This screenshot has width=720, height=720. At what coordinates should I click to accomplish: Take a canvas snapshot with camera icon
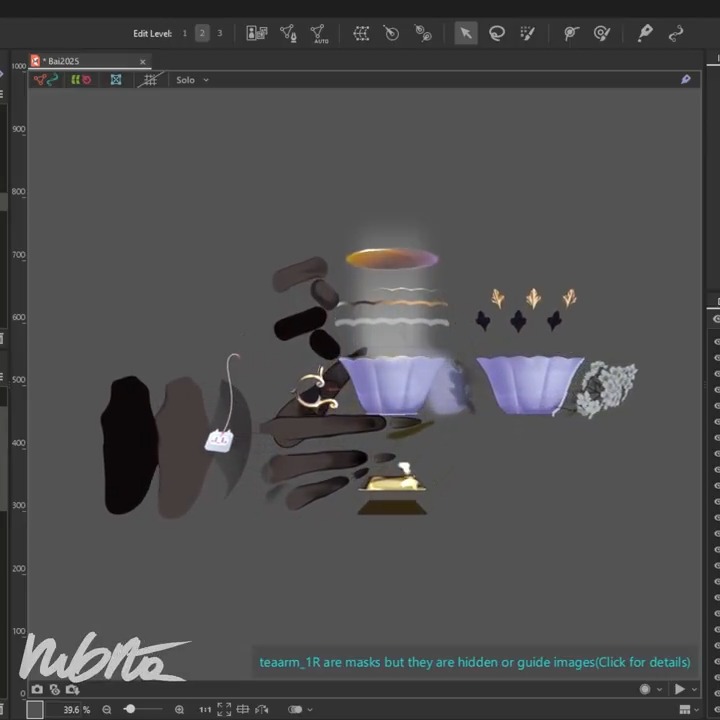(x=37, y=689)
